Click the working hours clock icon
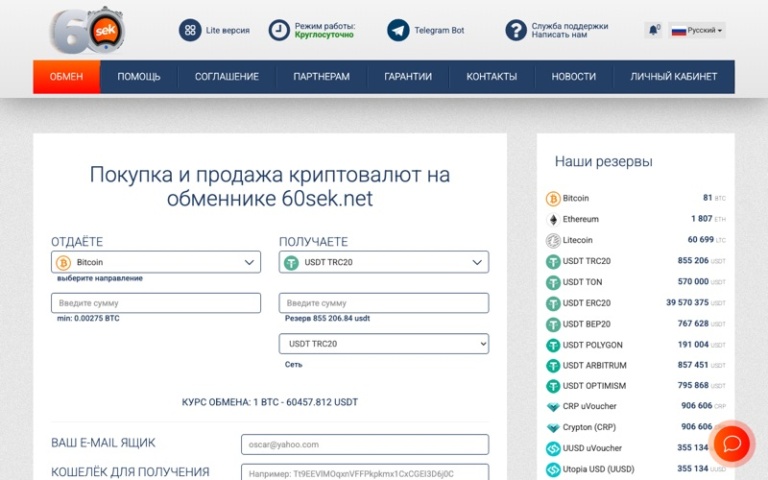The image size is (768, 480). coord(279,30)
